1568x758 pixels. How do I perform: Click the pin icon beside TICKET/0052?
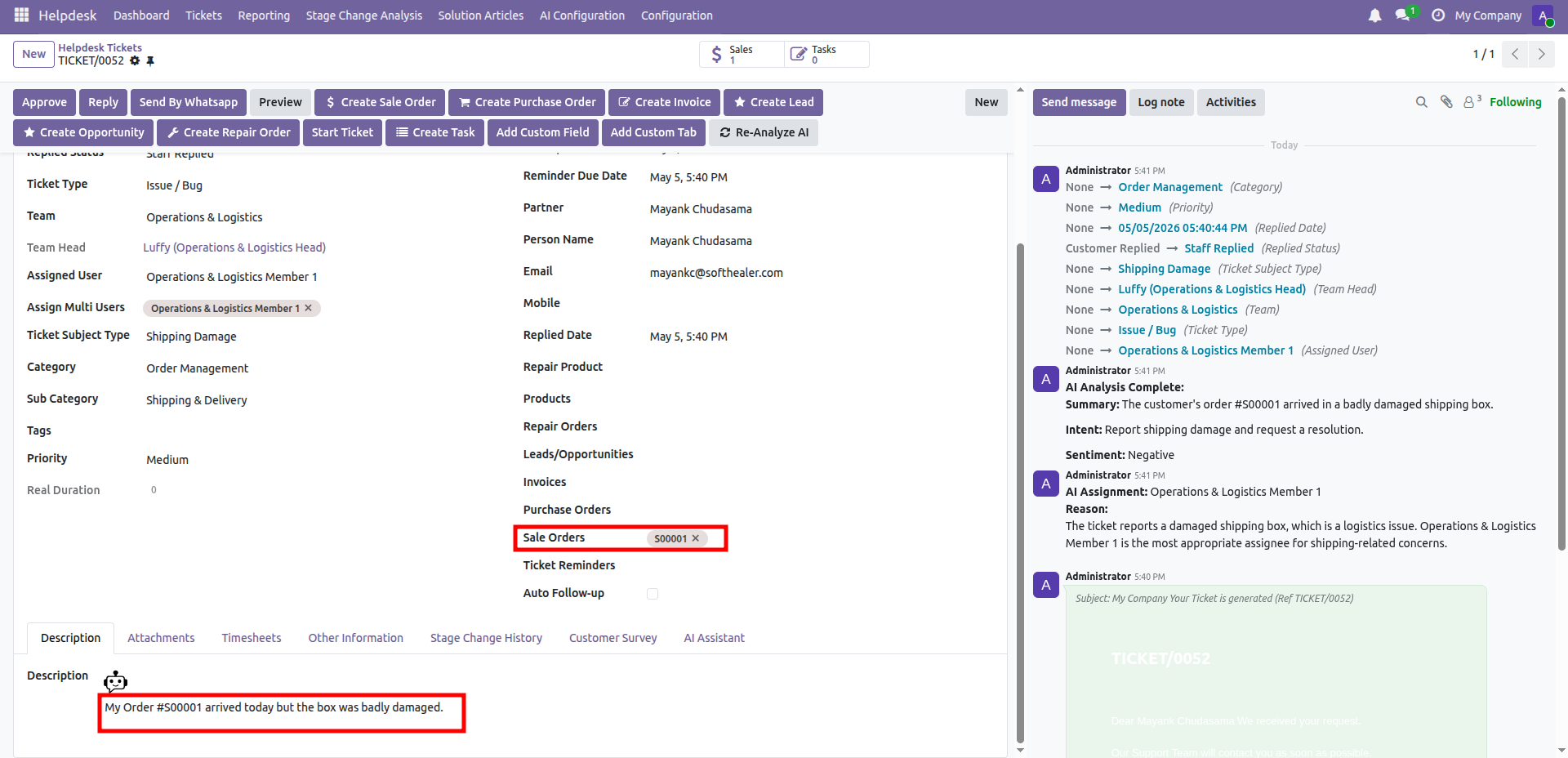pos(150,61)
